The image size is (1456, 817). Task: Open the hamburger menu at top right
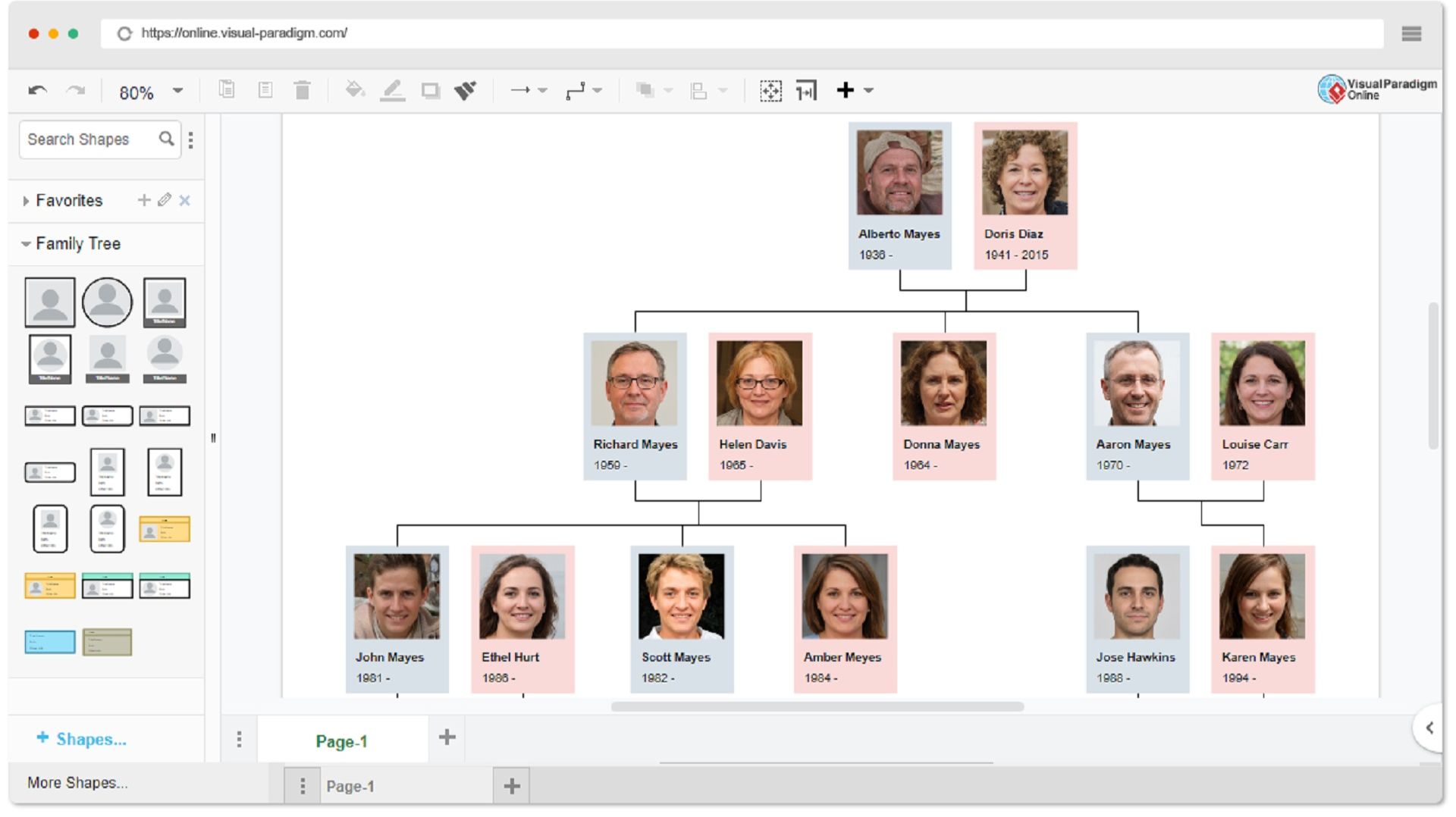(x=1412, y=34)
